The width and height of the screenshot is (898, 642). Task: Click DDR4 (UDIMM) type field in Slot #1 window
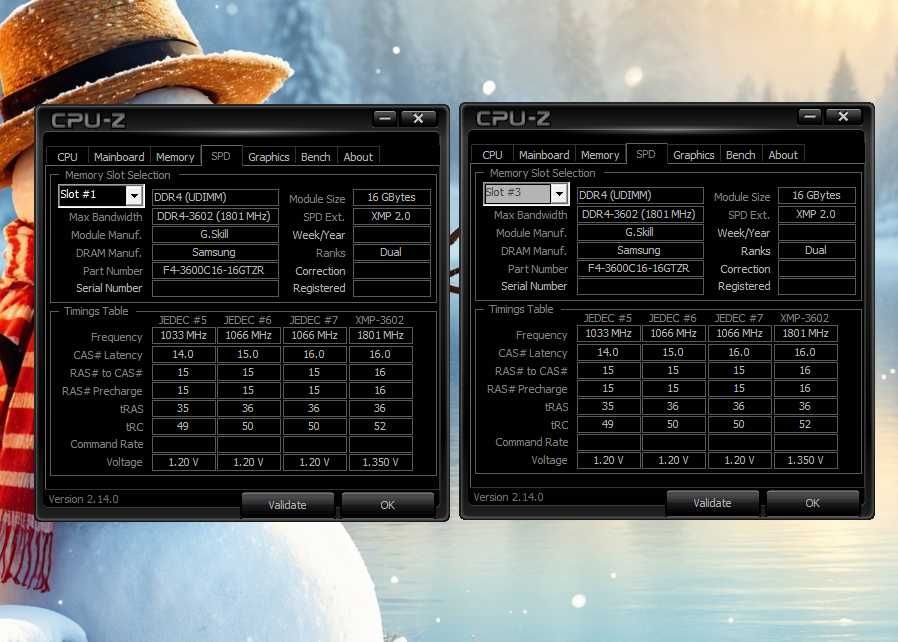[x=215, y=197]
